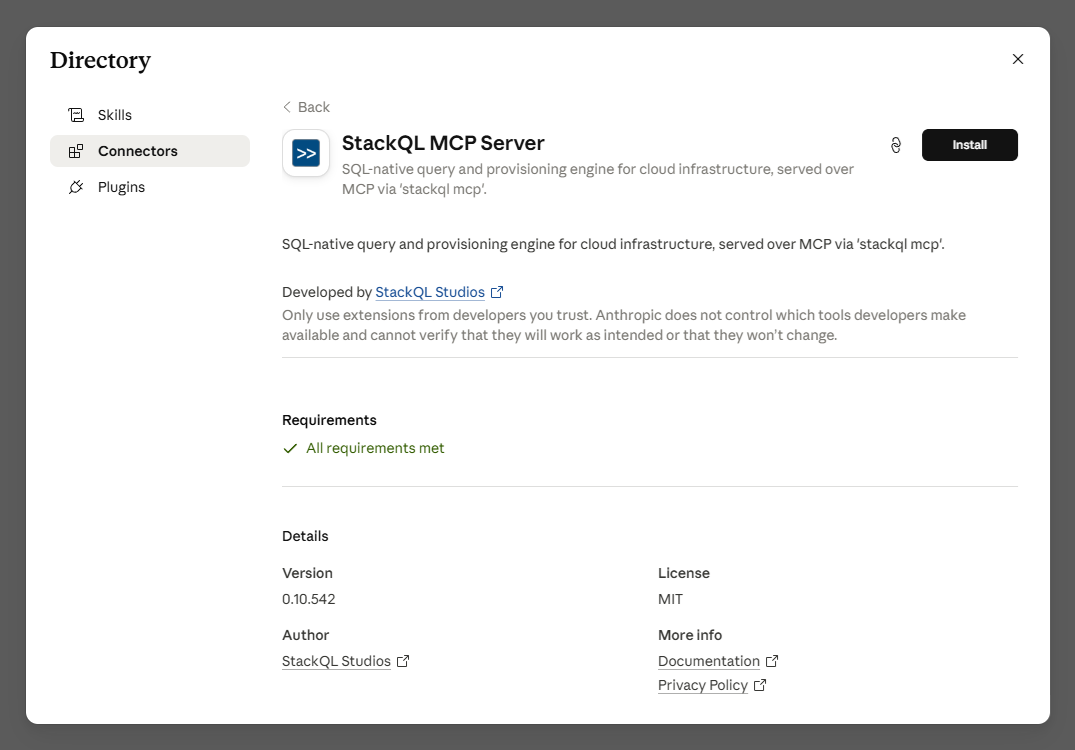1075x750 pixels.
Task: Click the StackQL MCP Server title
Action: [443, 143]
